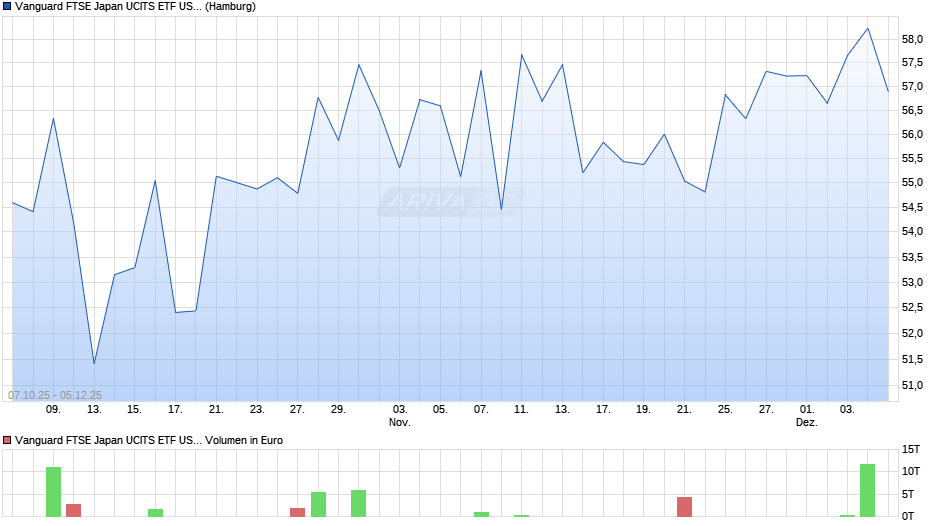Click the x-axis date label '05.'
Screen dimensions: 940x526
coord(440,410)
